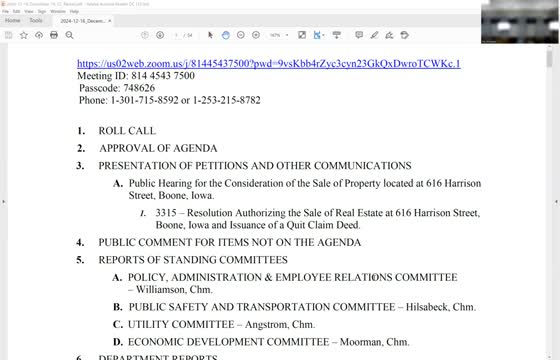This screenshot has height=360, width=560.
Task: Click the webcam video thumbnail
Action: pos(520,22)
